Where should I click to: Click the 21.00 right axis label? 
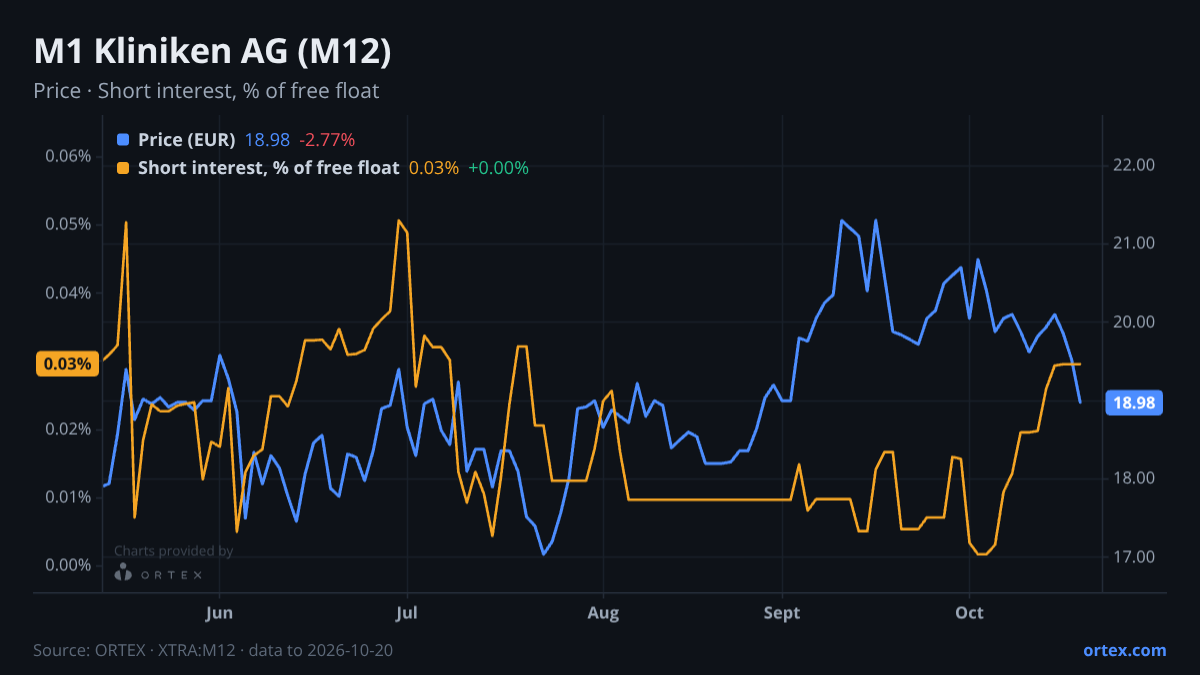[x=1134, y=244]
